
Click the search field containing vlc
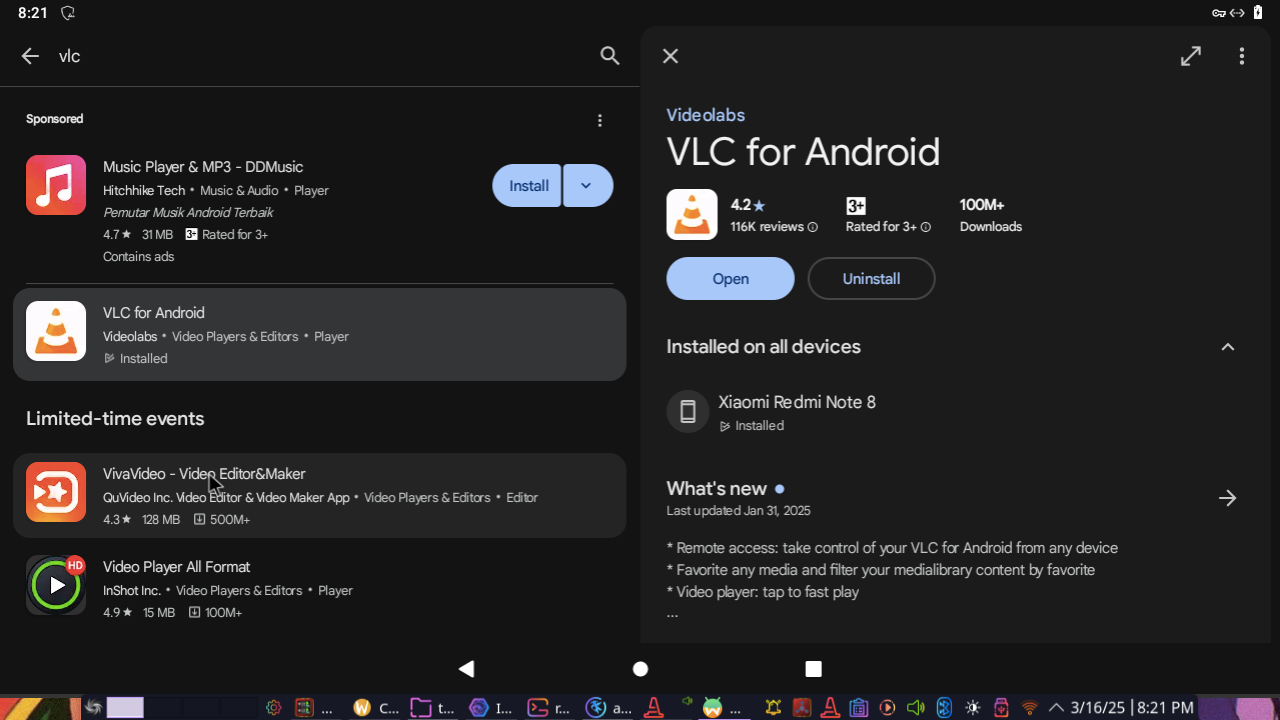pos(320,56)
